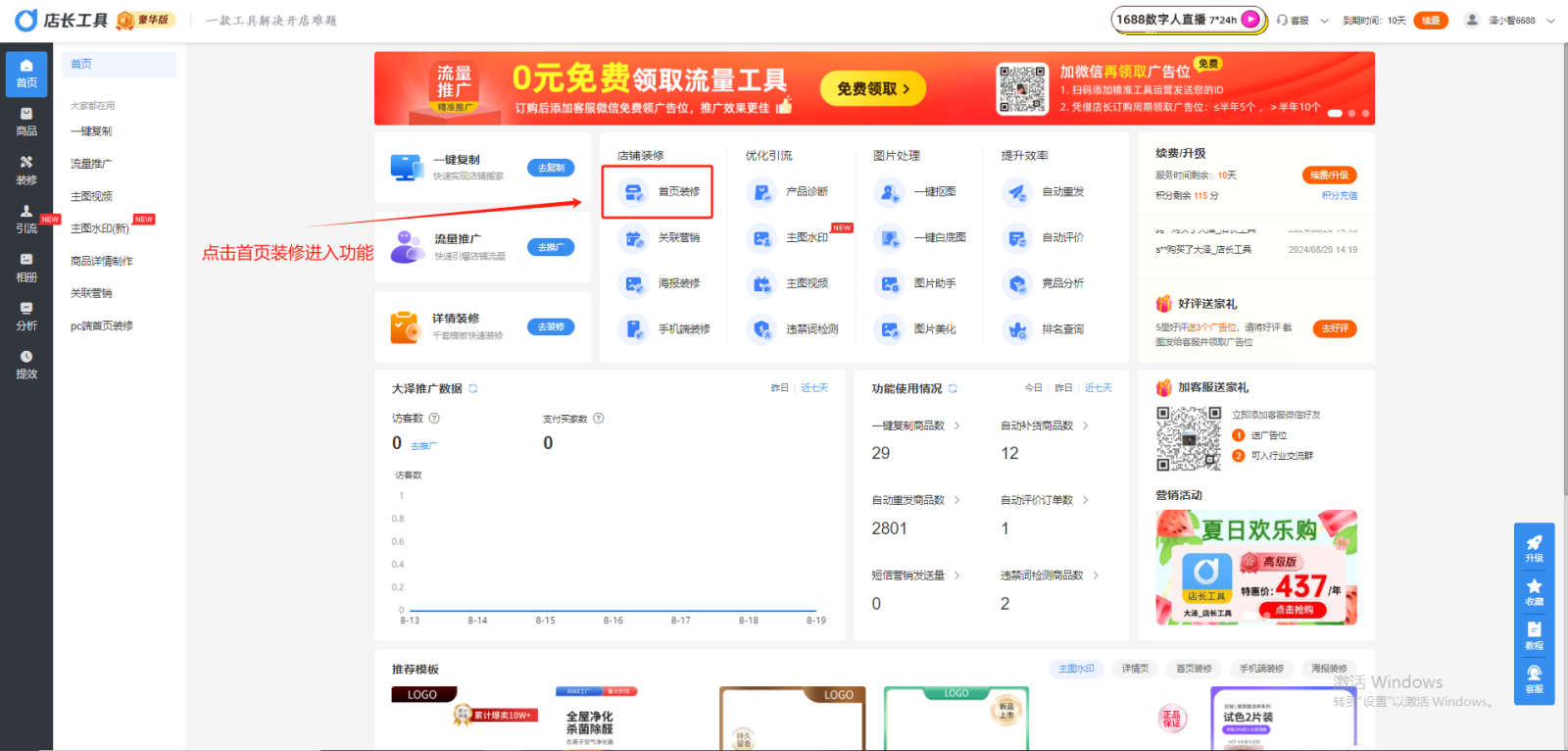Open 1688数字人直播 7*24h badge

tap(1189, 20)
